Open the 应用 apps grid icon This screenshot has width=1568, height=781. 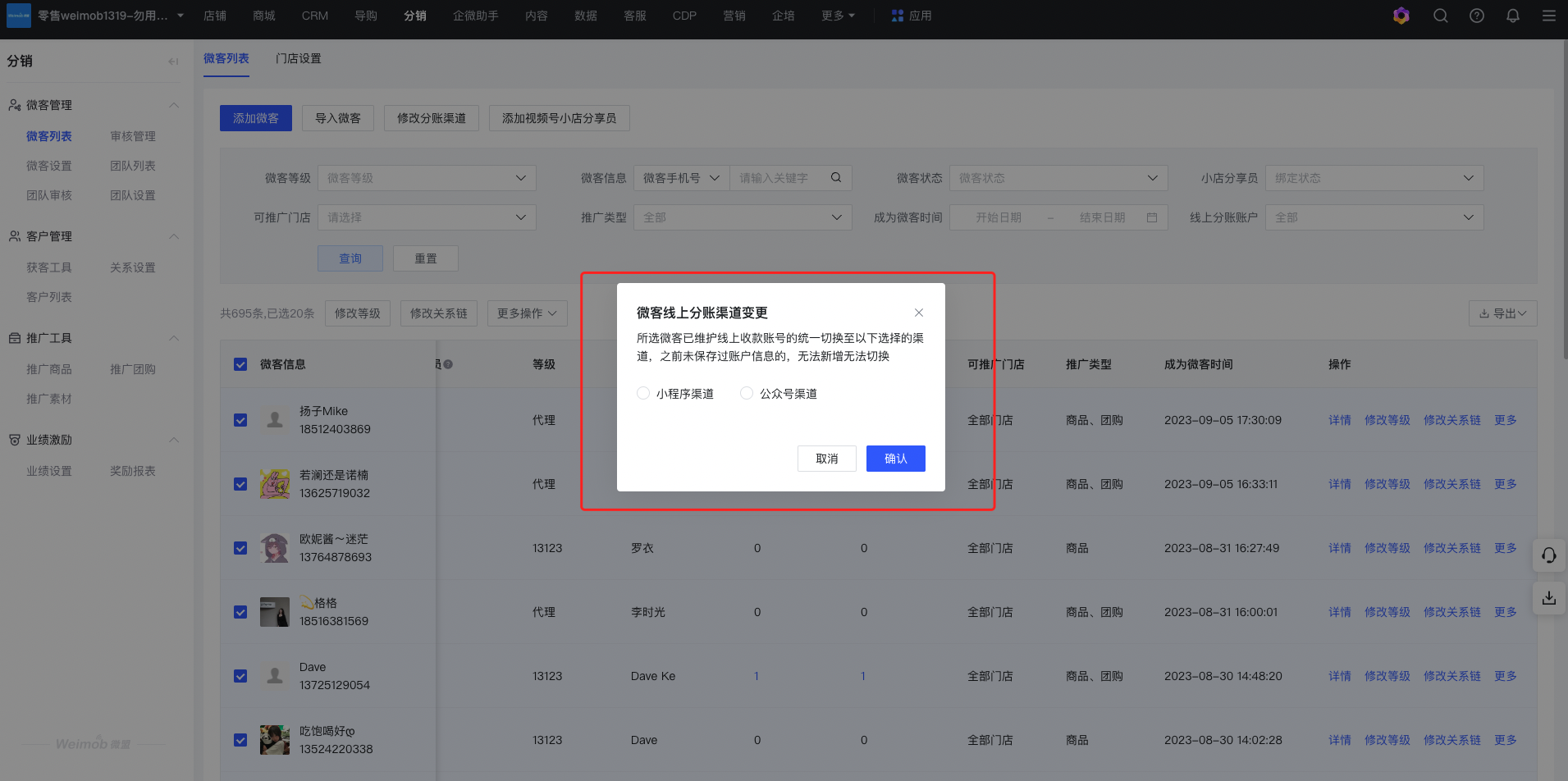coord(898,16)
